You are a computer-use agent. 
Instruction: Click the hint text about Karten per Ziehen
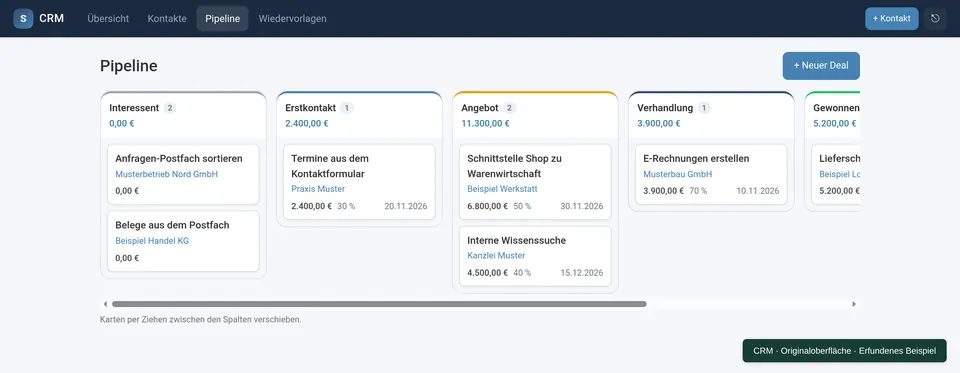[201, 320]
